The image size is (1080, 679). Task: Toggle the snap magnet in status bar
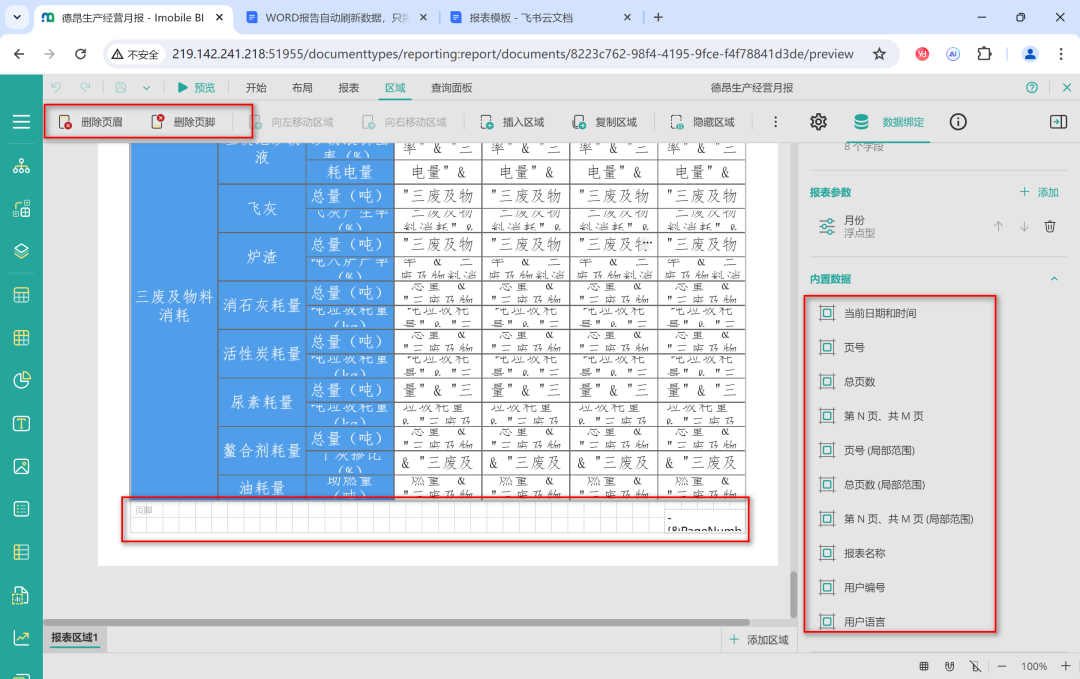click(x=948, y=666)
